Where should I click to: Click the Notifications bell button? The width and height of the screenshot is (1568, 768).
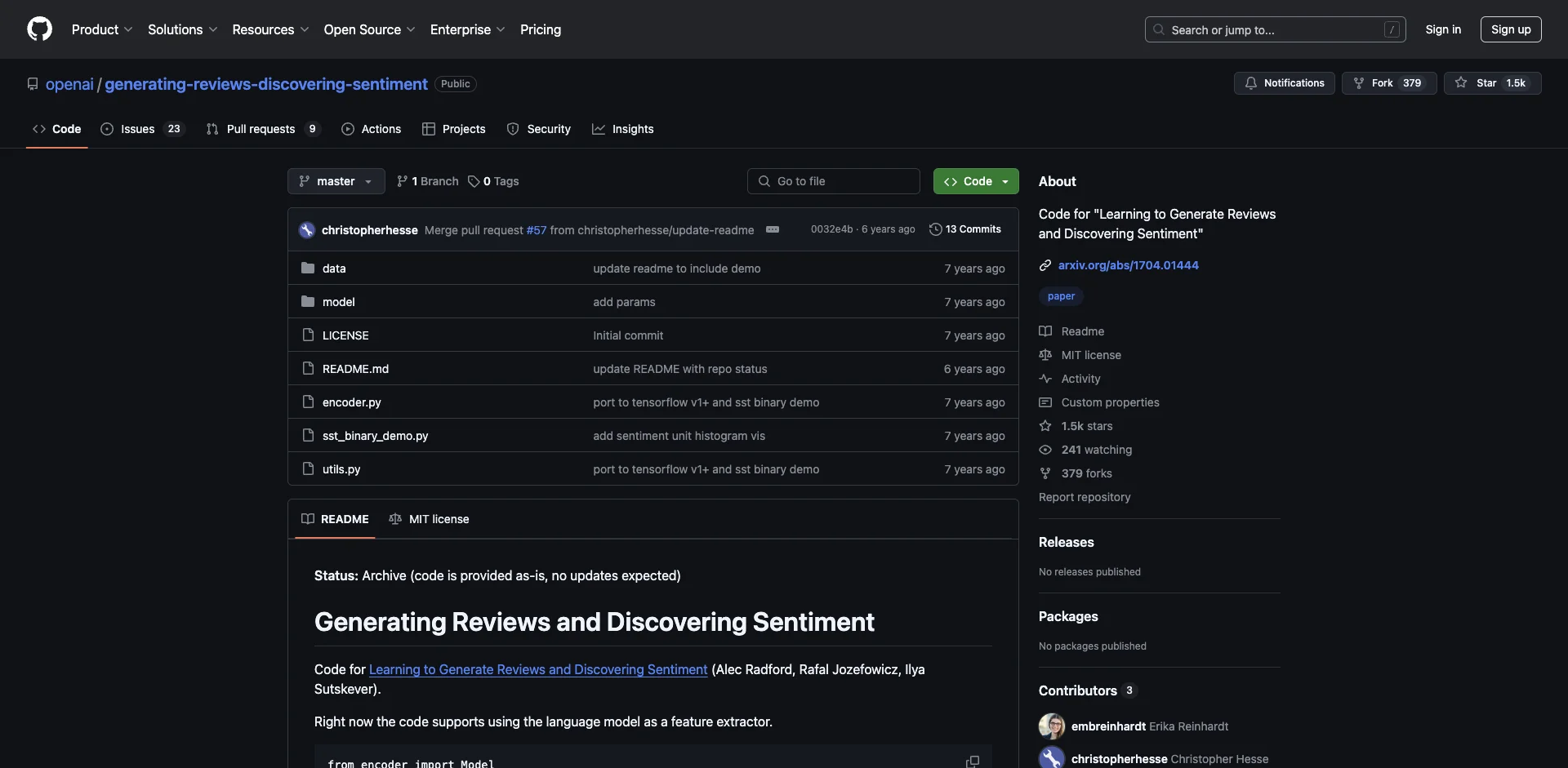[x=1285, y=83]
